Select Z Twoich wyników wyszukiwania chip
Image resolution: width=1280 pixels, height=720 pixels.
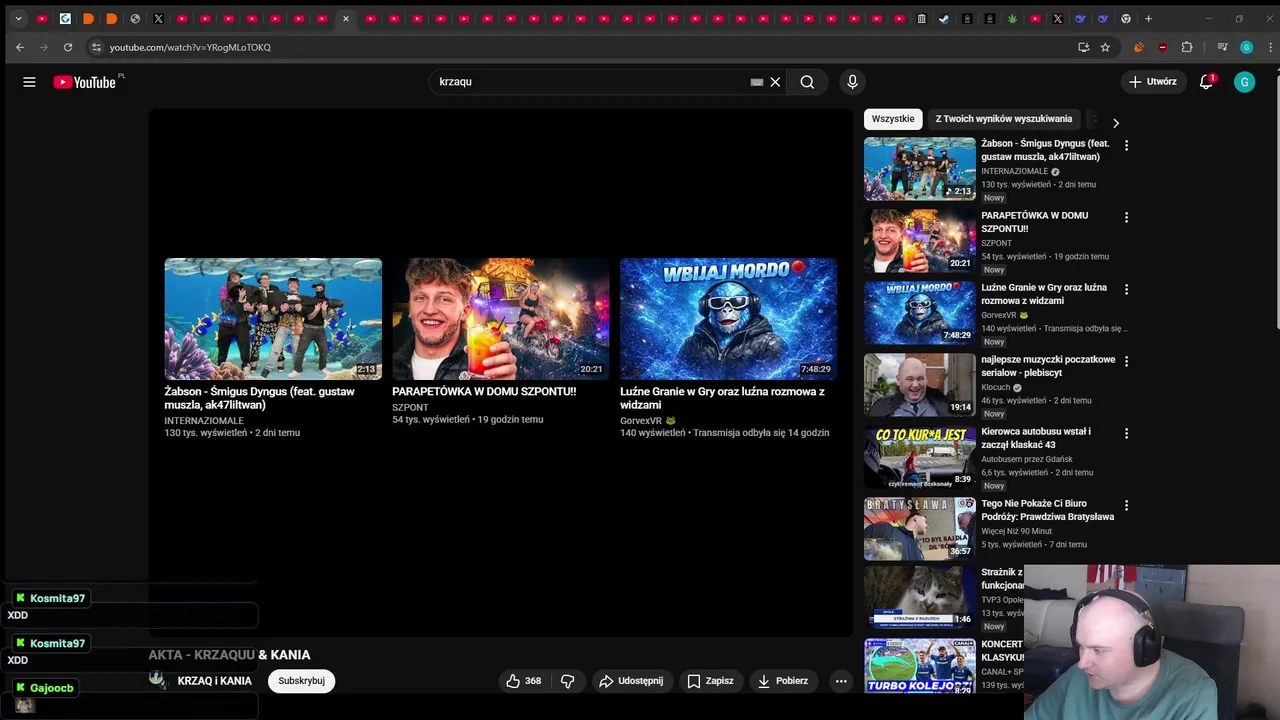tap(1004, 119)
